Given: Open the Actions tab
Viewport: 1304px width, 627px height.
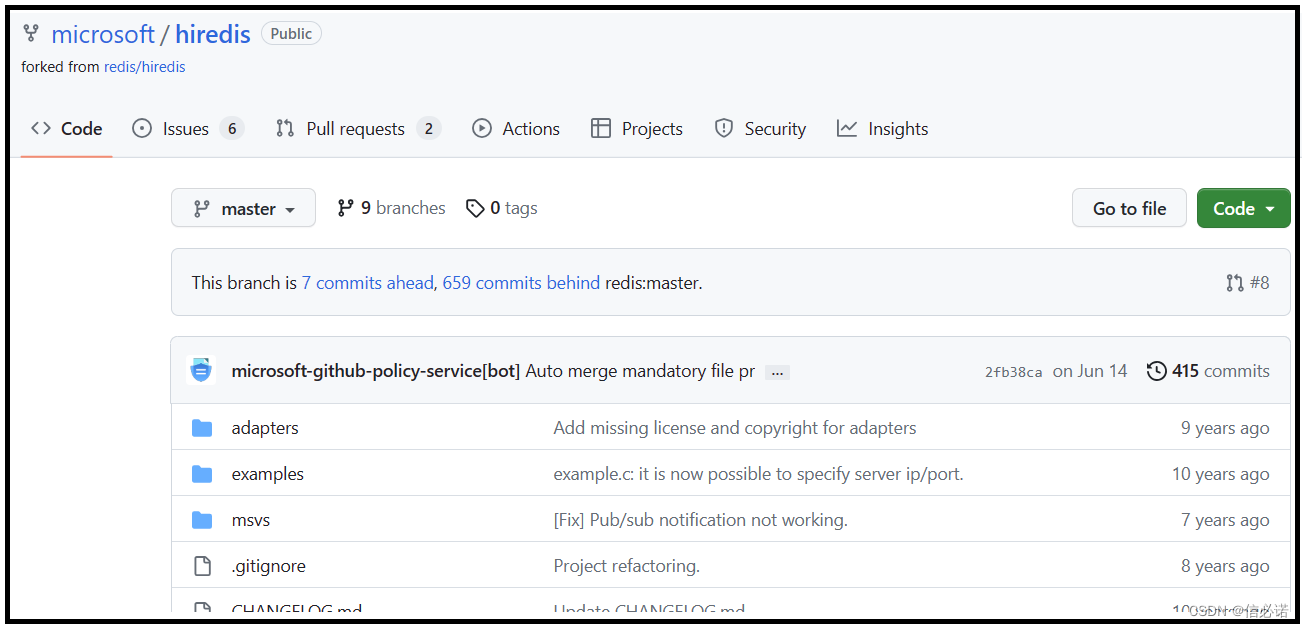Looking at the screenshot, I should pyautogui.click(x=516, y=128).
